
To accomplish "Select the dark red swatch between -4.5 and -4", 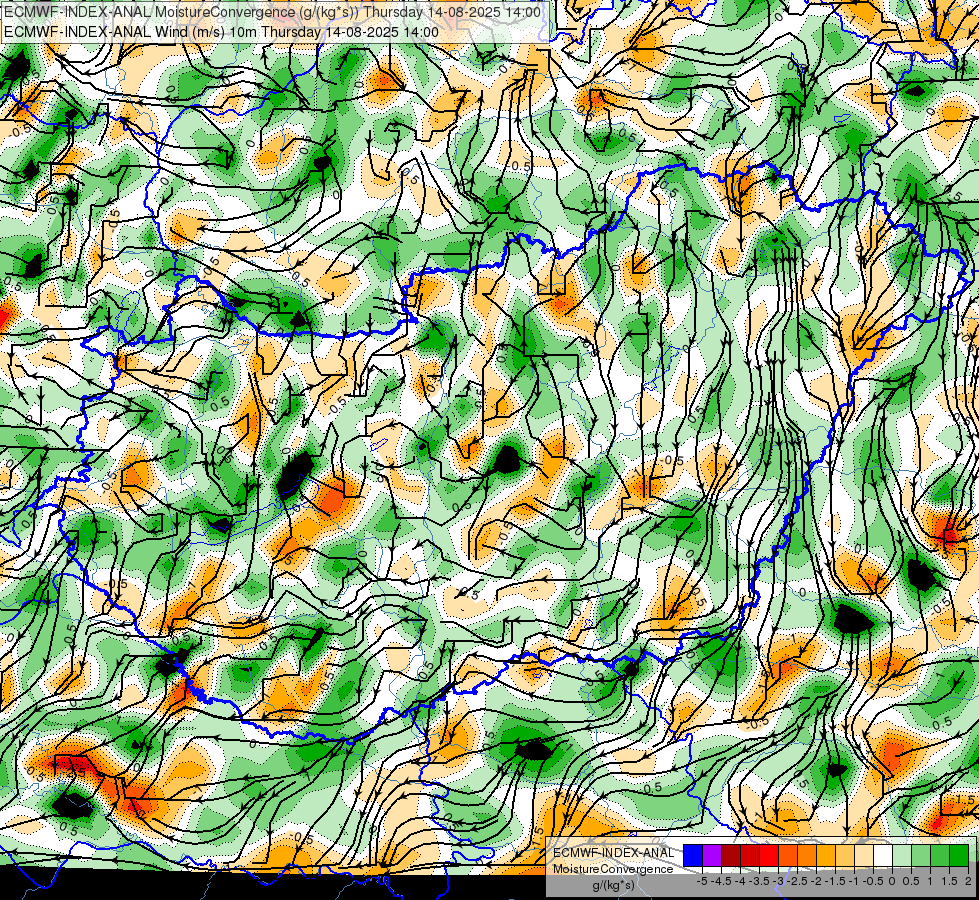I will pos(731,855).
